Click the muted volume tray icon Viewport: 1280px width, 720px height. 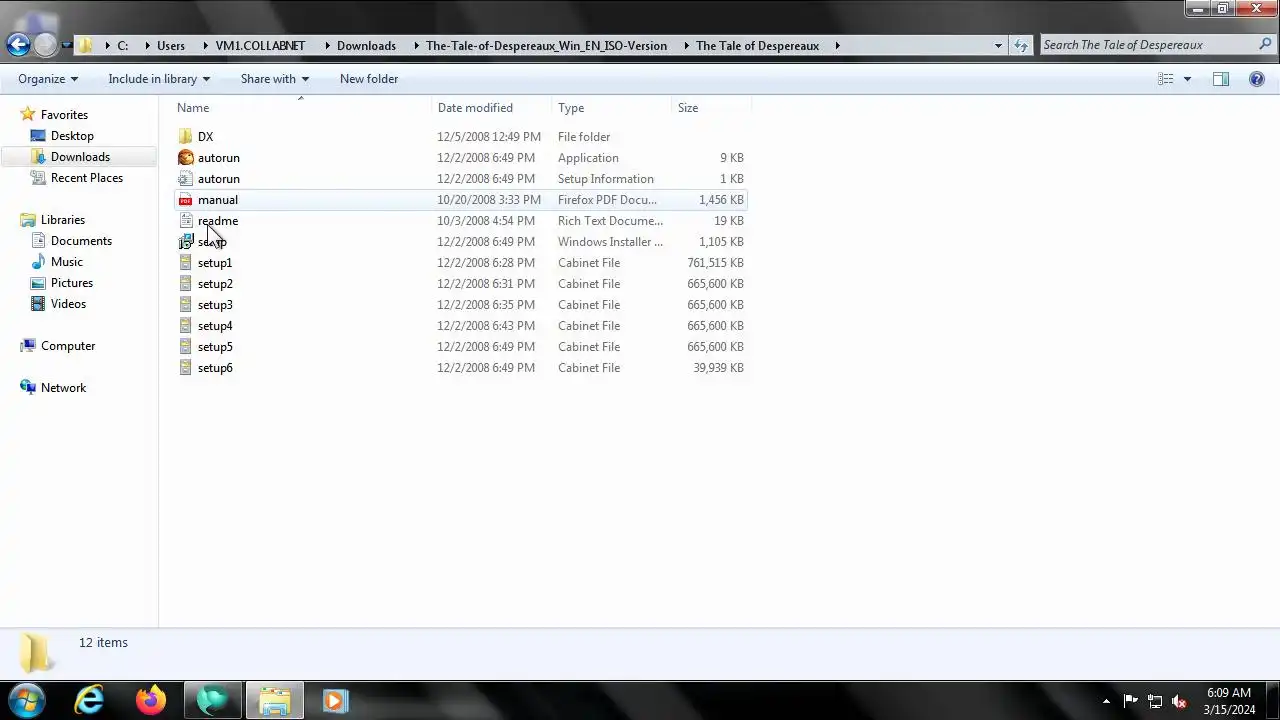1179,701
